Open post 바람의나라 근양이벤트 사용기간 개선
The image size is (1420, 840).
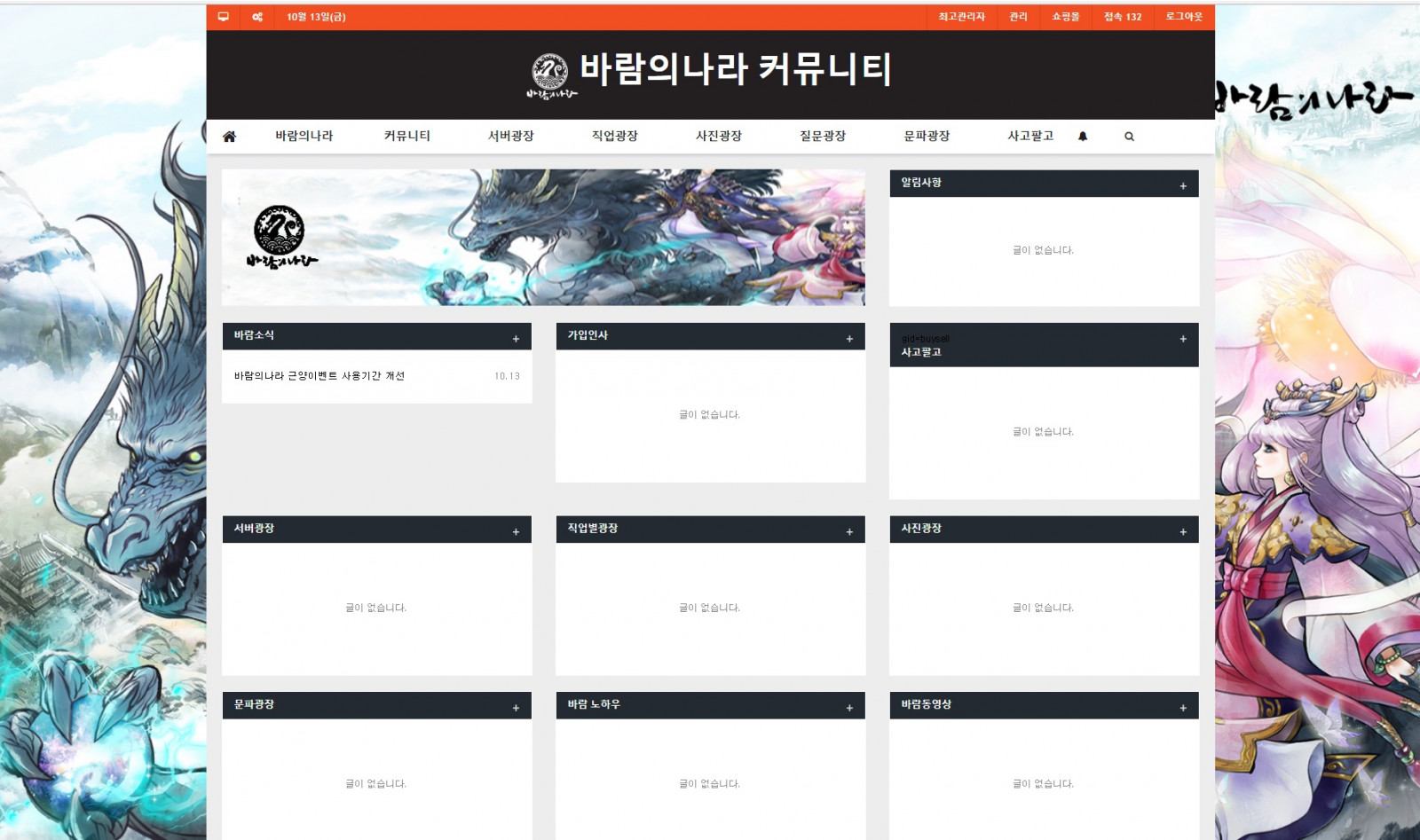point(319,376)
